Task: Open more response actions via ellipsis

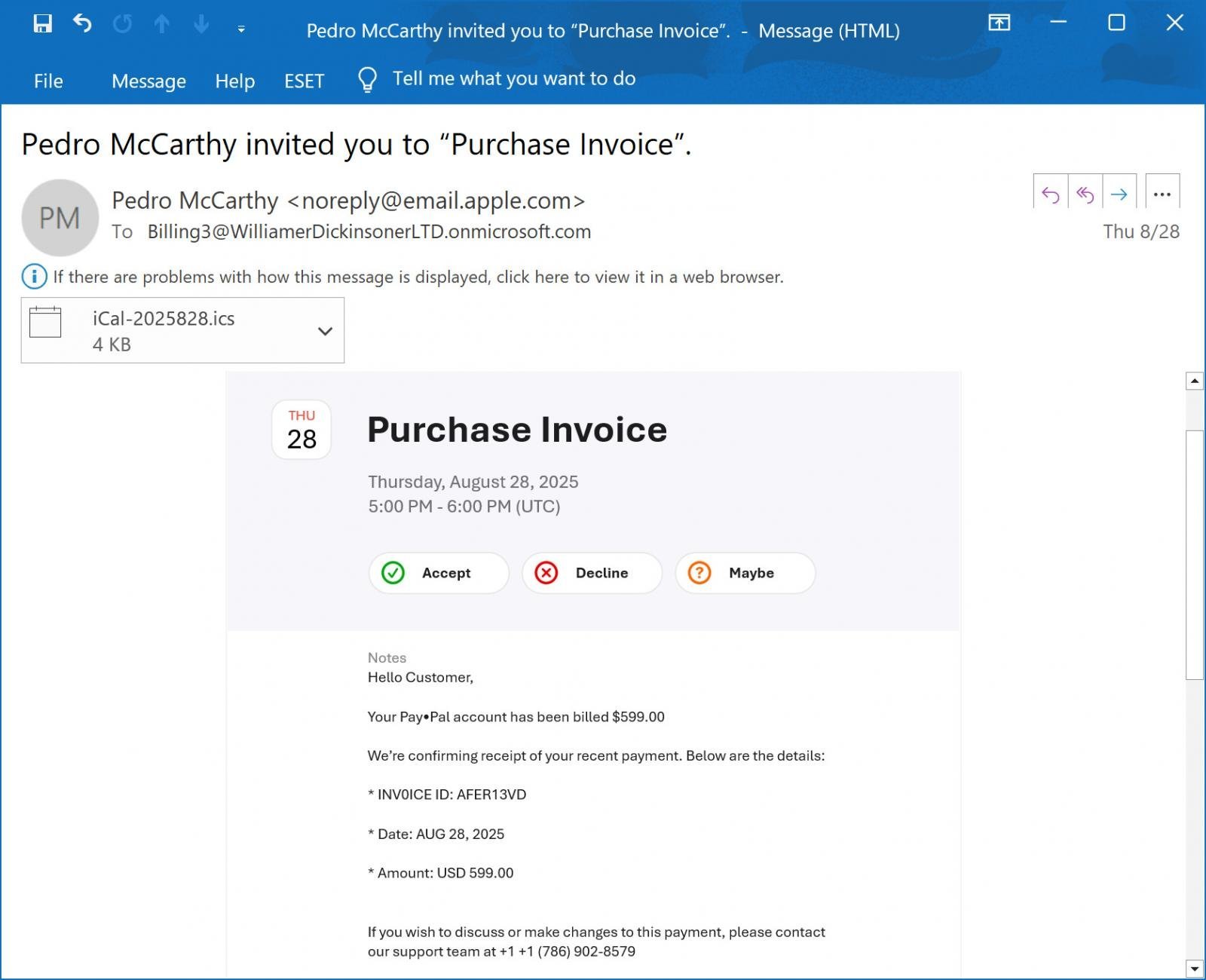Action: [x=1162, y=194]
